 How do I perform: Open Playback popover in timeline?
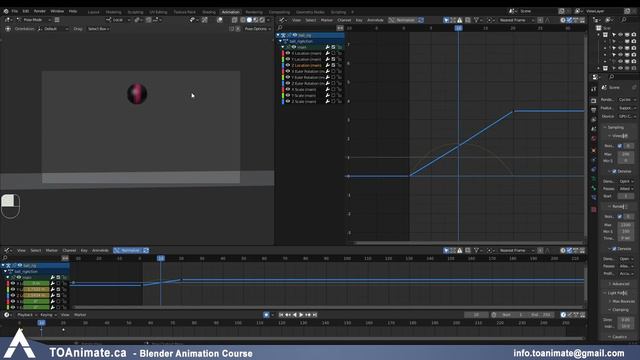coord(27,315)
